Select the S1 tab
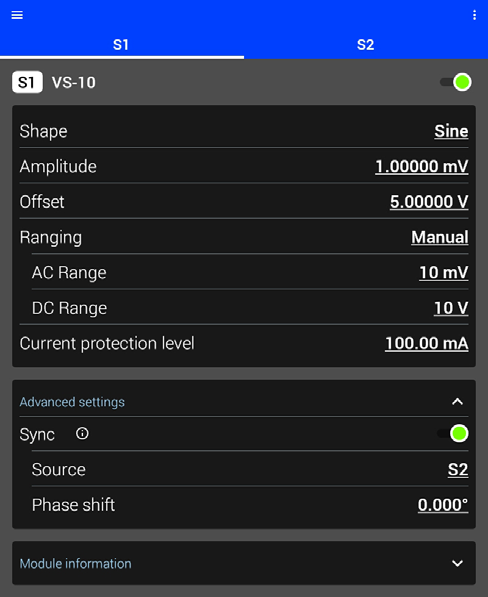Viewport: 488px width, 597px height. pos(122,45)
